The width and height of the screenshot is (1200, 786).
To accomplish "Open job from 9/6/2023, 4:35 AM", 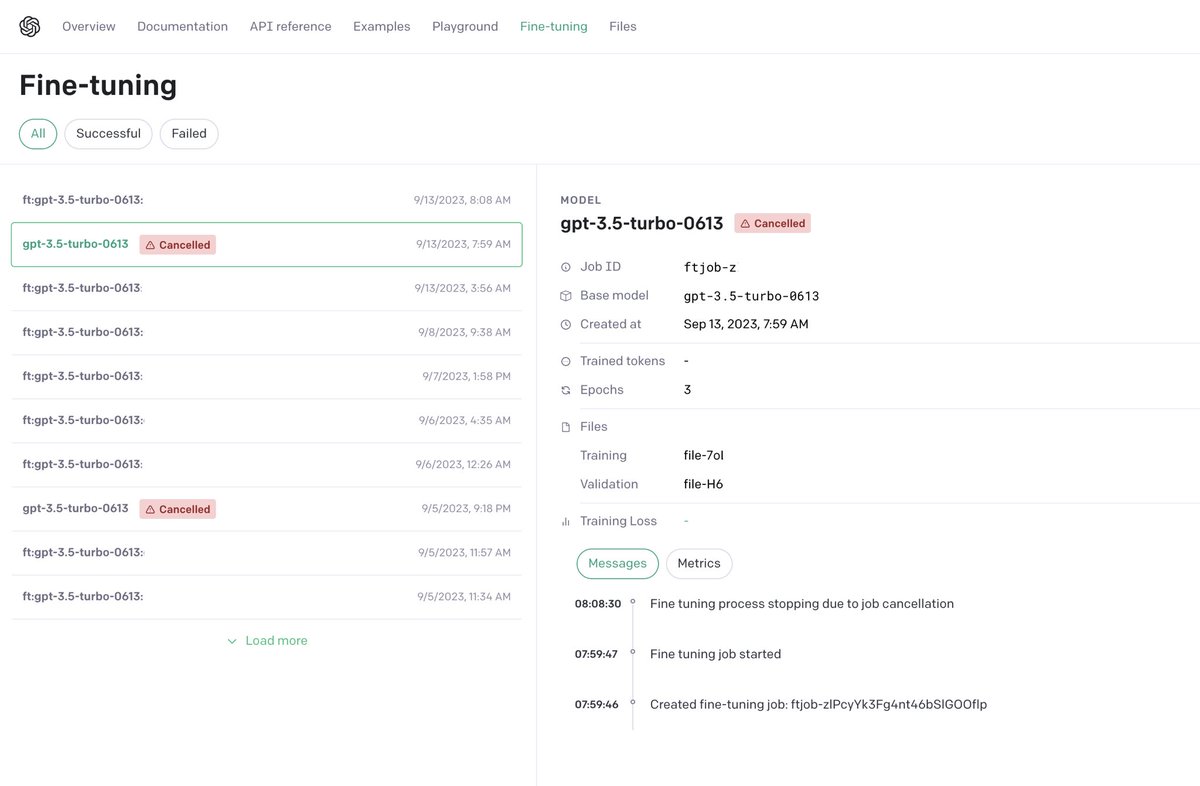I will (x=267, y=420).
